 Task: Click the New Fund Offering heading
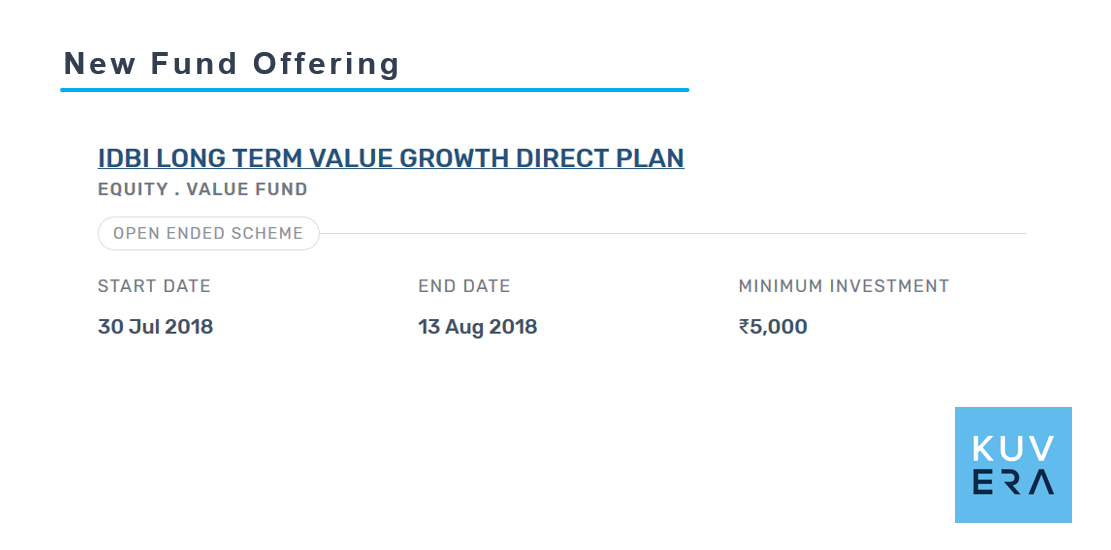(x=232, y=64)
